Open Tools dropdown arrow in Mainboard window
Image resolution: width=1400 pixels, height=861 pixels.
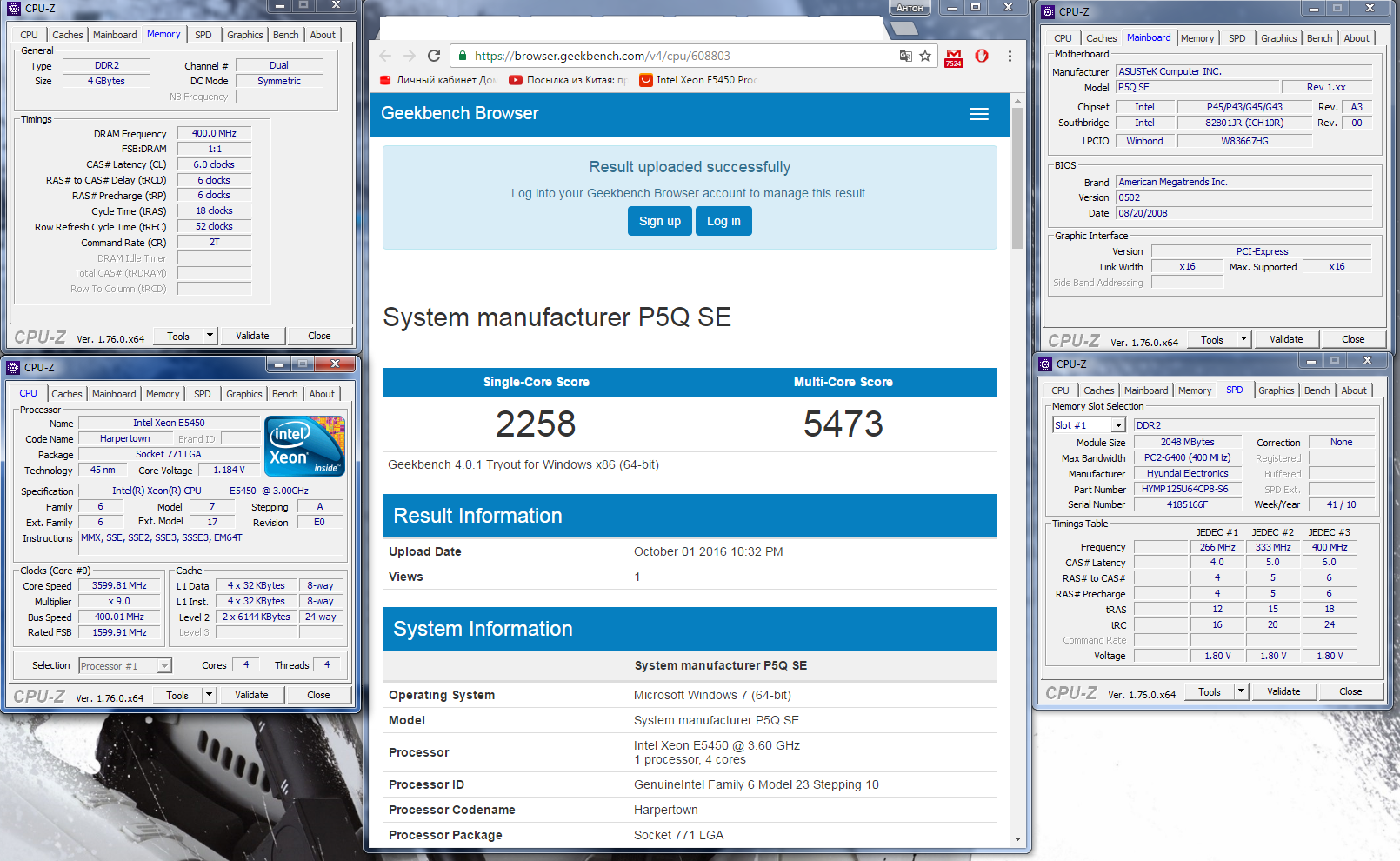click(x=1243, y=339)
